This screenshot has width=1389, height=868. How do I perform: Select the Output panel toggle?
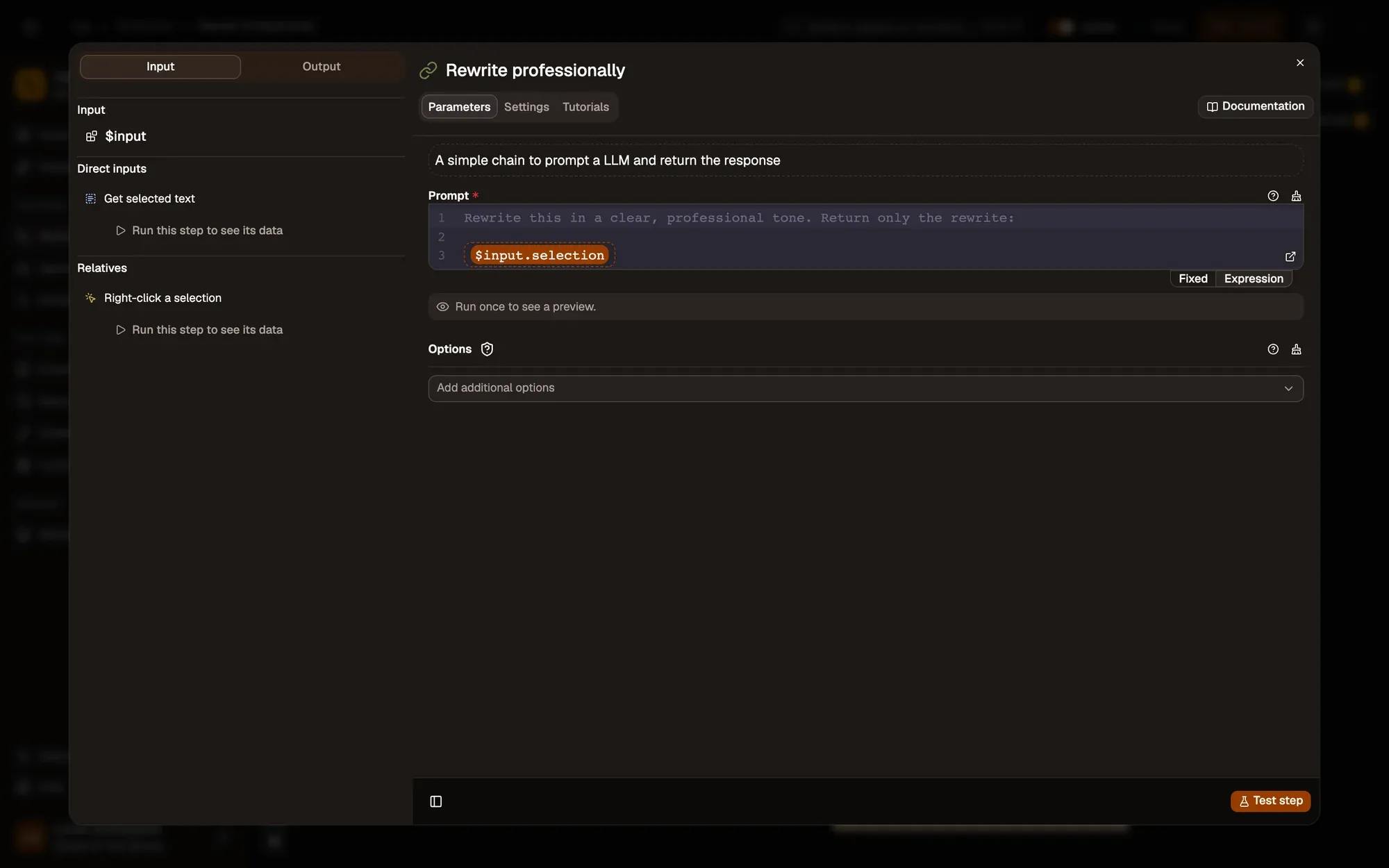322,67
